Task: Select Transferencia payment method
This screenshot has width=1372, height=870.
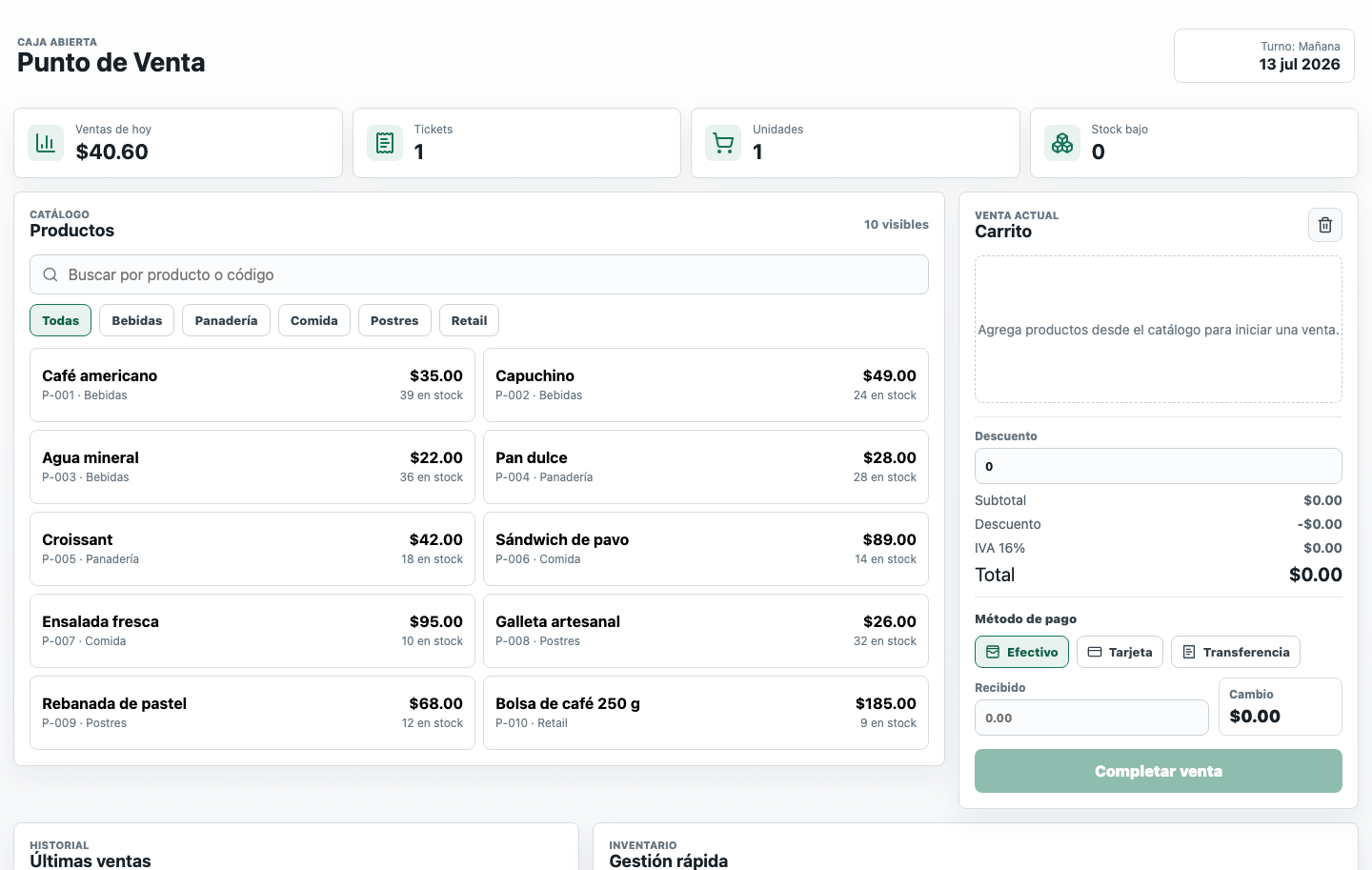Action: (1235, 652)
